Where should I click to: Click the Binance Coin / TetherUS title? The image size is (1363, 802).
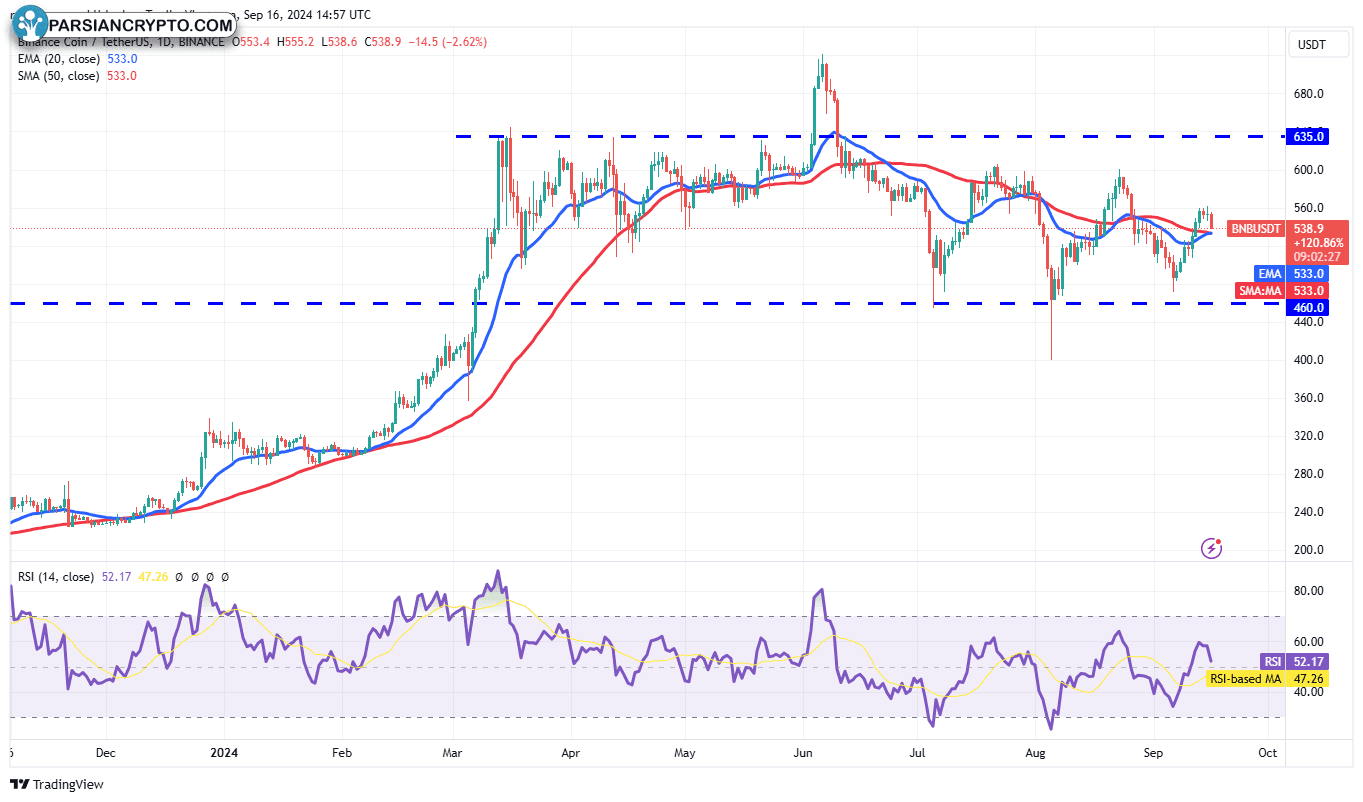(x=87, y=42)
